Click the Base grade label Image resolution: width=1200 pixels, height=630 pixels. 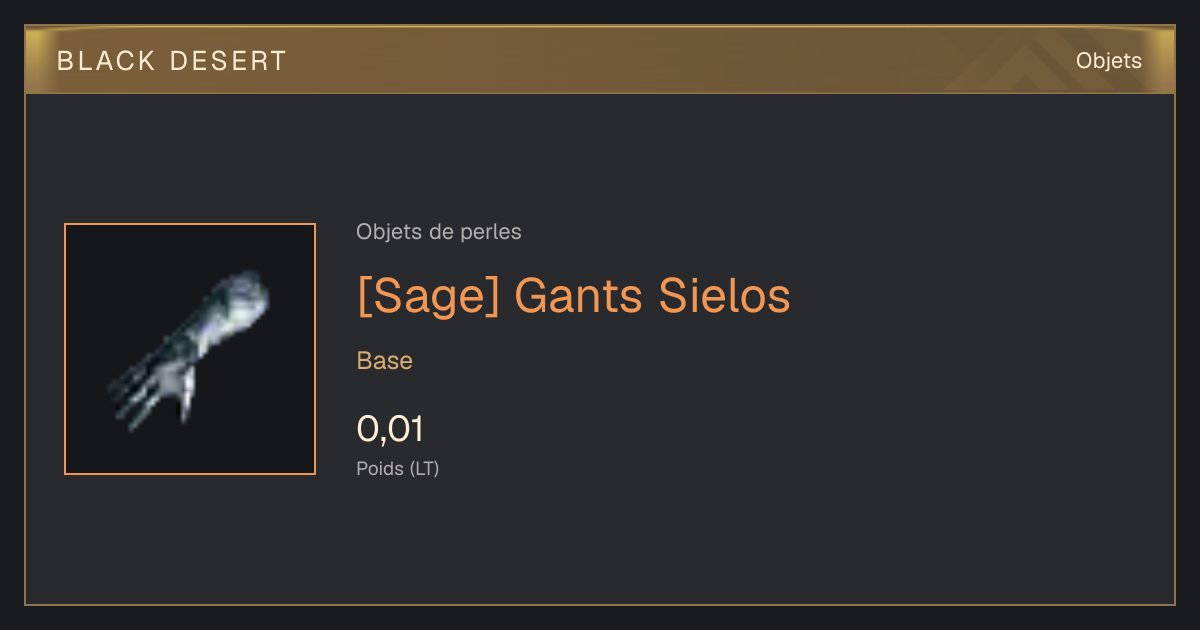tap(385, 361)
